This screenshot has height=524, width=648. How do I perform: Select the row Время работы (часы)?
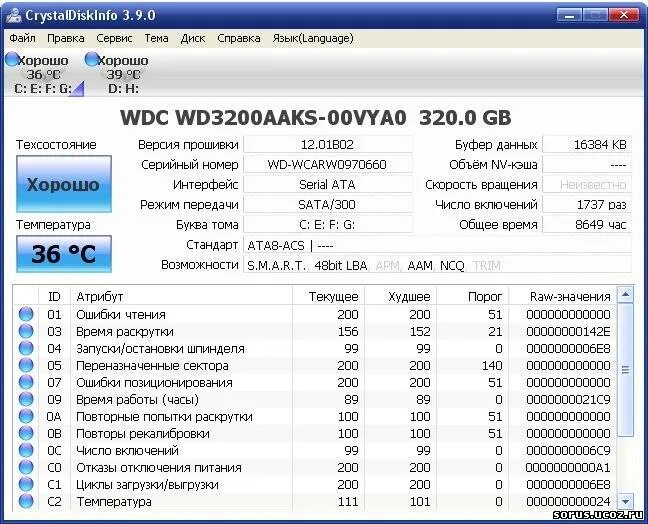tap(314, 400)
